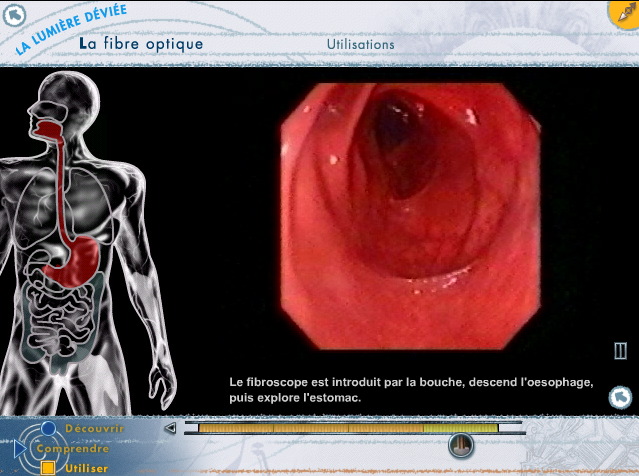Screen dimensions: 639x476
Task: Pause the fibroscope video
Action: [620, 351]
